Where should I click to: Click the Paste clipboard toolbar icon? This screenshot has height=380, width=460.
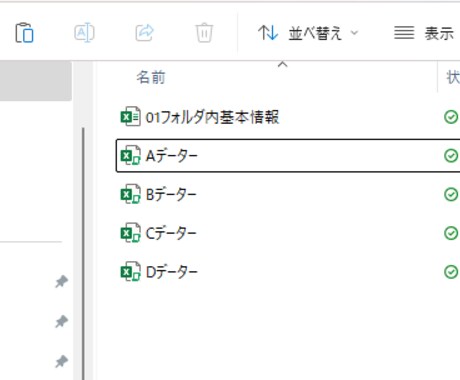[24, 33]
